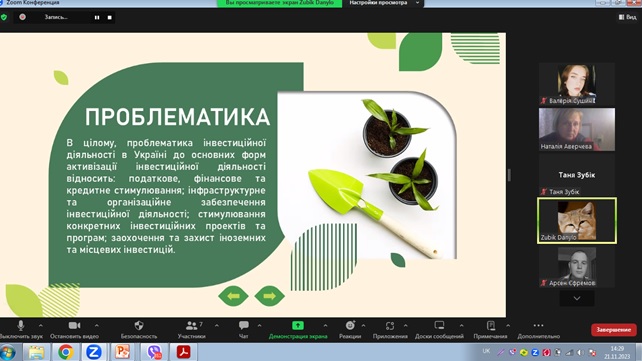Open the Вид view menu

pos(628,17)
